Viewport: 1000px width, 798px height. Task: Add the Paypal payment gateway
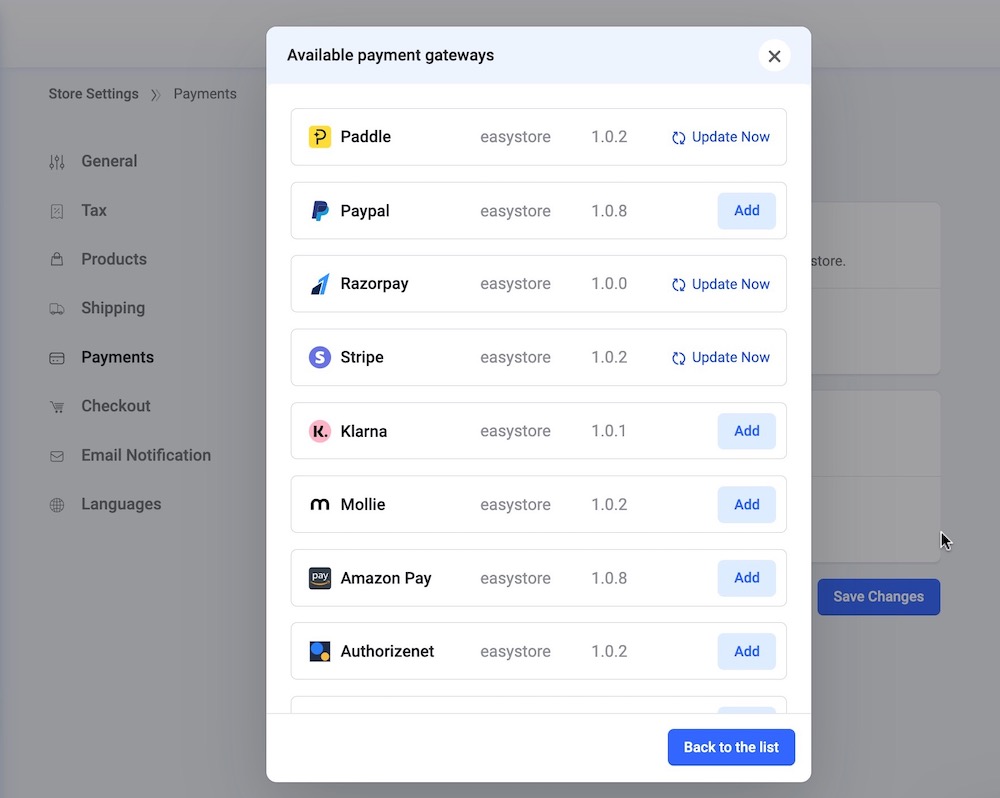tap(746, 211)
